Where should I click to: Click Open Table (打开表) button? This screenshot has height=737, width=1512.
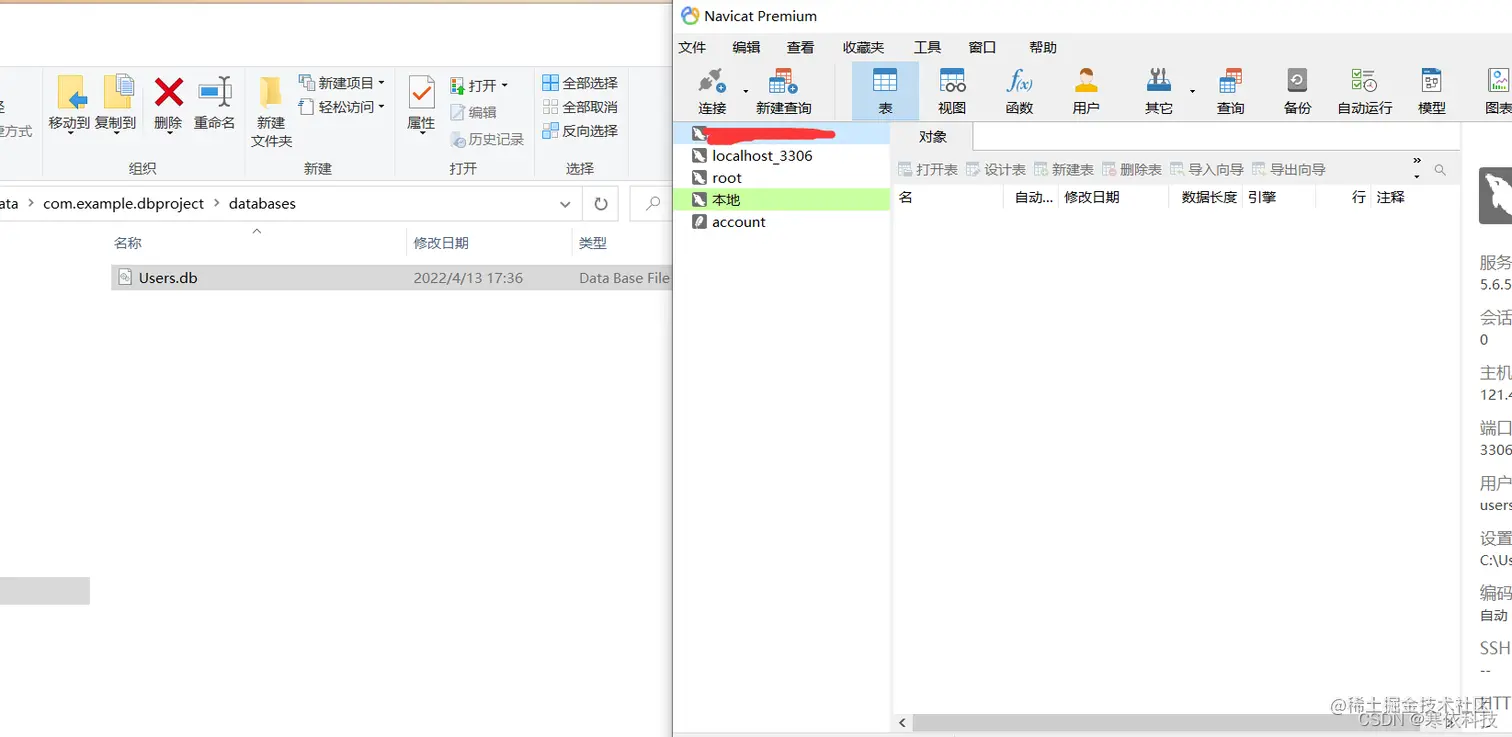coord(928,170)
